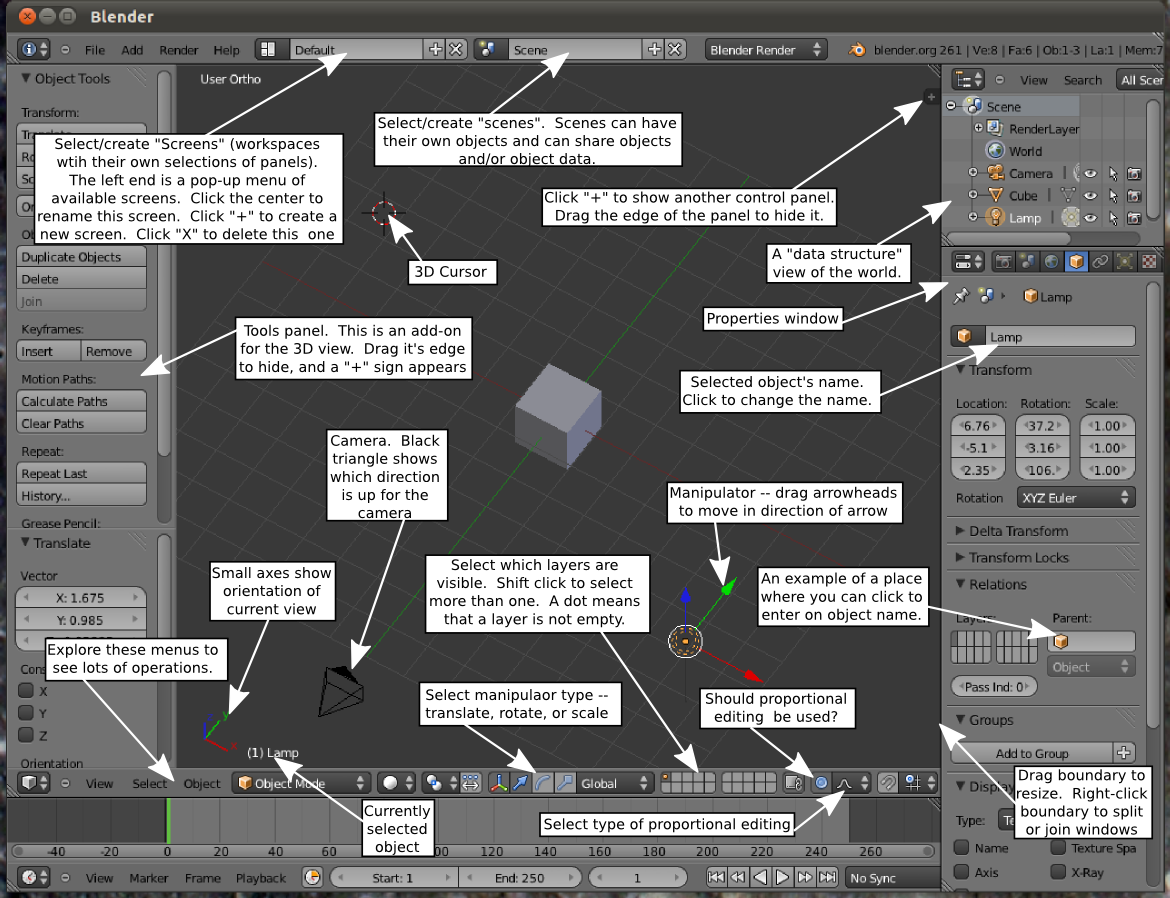The height and width of the screenshot is (898, 1170).
Task: Click the object constraints chain icon
Action: 1100,261
